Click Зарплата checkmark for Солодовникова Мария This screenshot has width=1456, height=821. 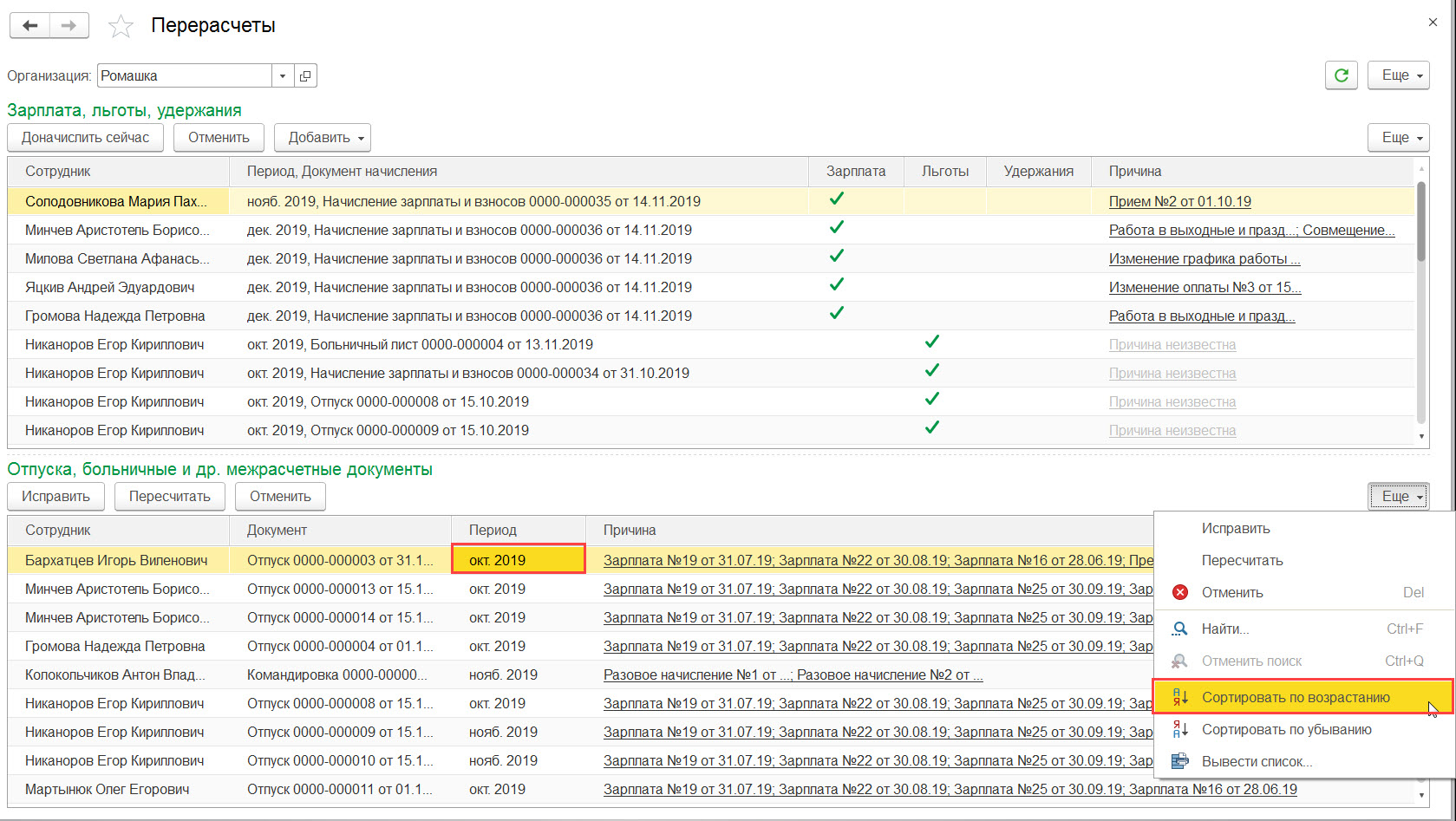point(836,199)
